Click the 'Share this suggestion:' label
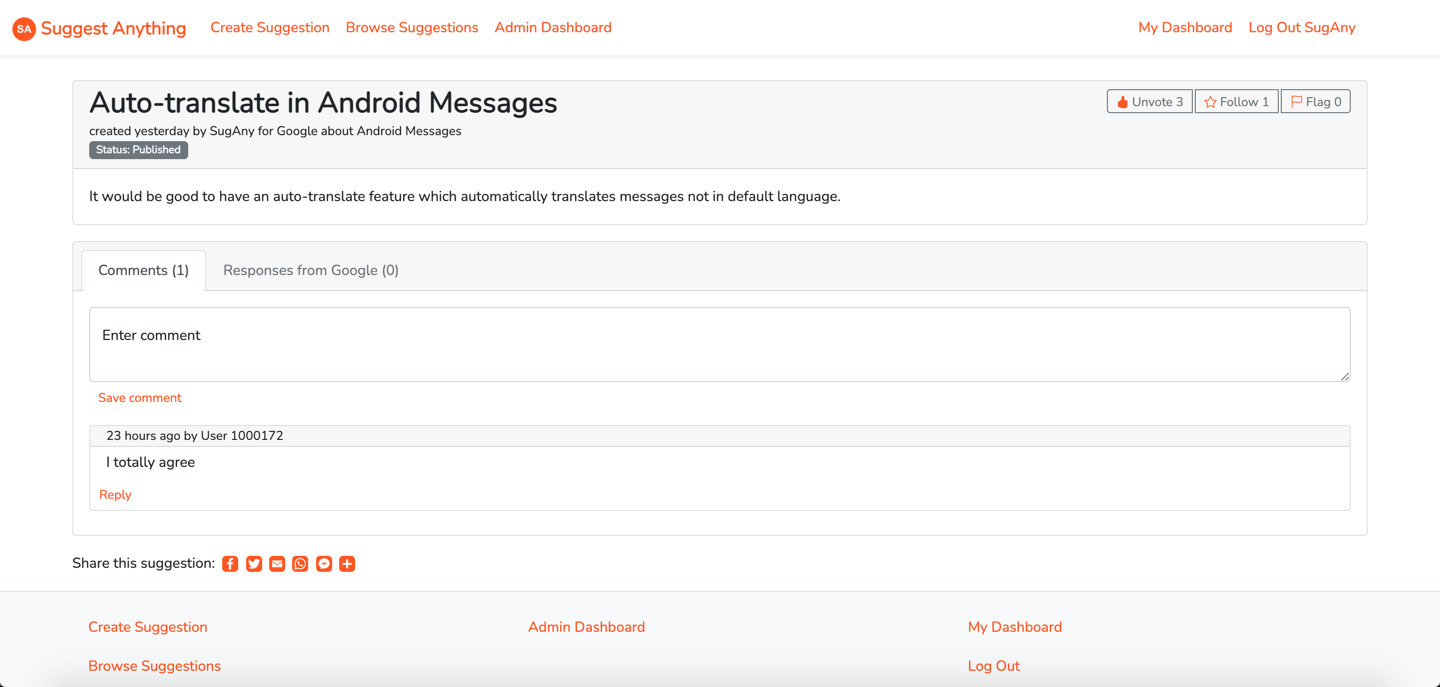Image resolution: width=1440 pixels, height=687 pixels. click(x=143, y=564)
